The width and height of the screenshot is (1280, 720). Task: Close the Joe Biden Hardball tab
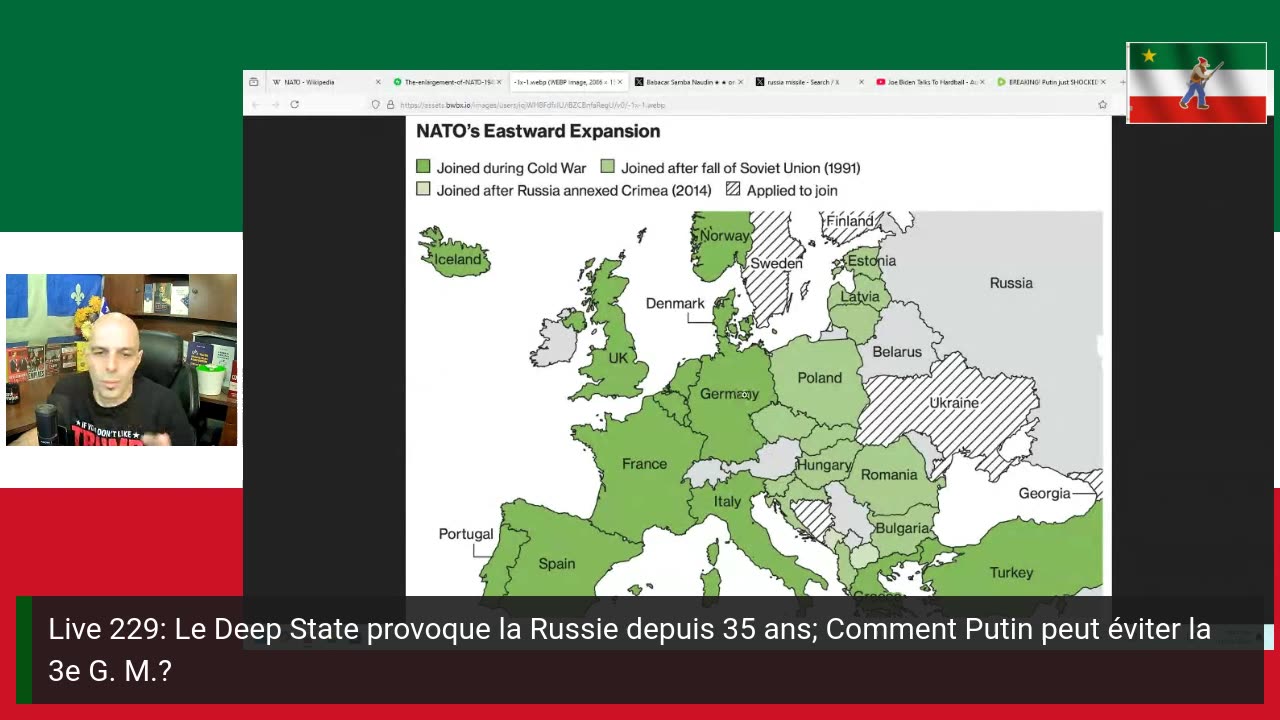point(983,82)
